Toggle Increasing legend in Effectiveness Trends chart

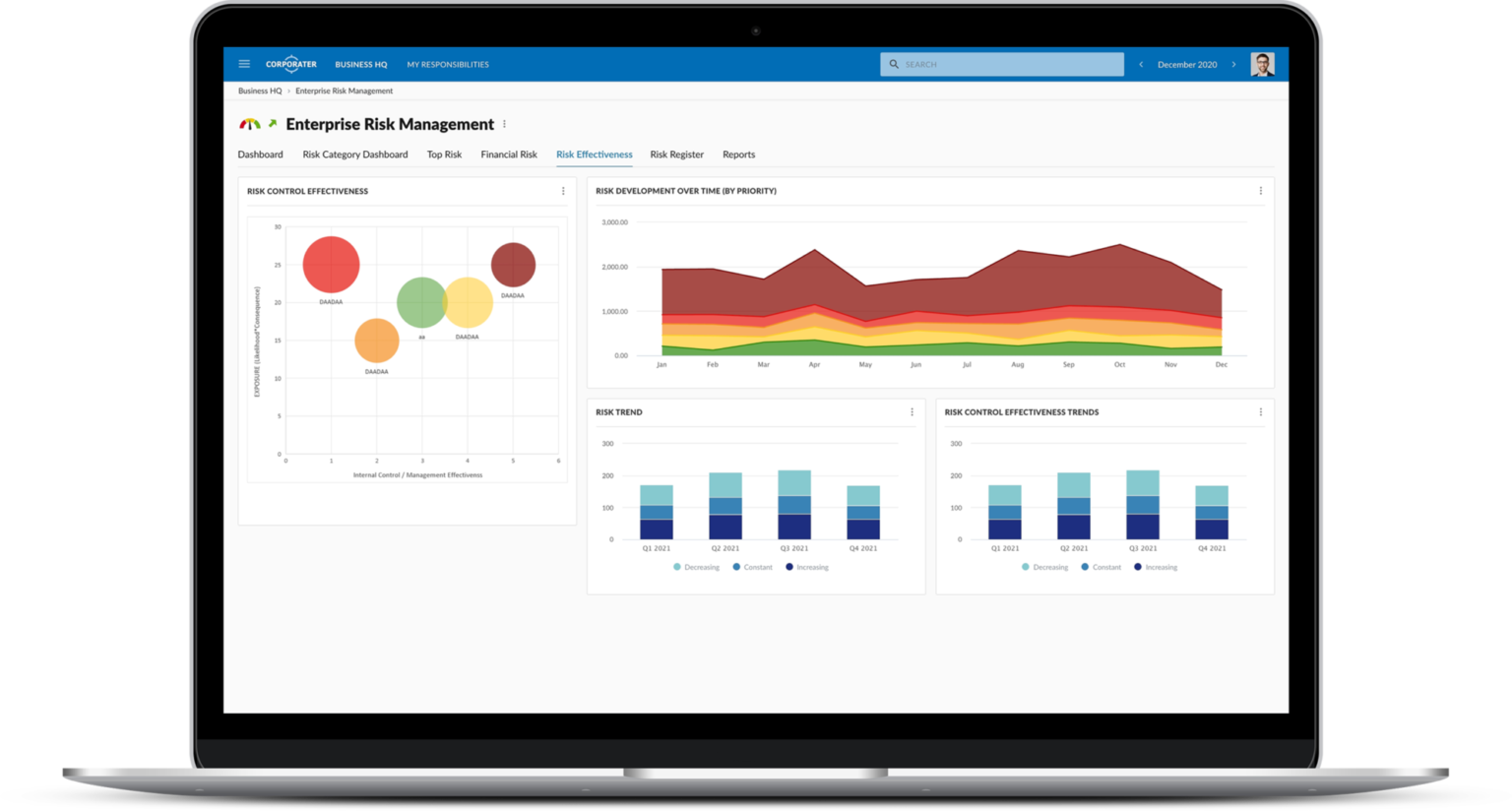pyautogui.click(x=1156, y=567)
